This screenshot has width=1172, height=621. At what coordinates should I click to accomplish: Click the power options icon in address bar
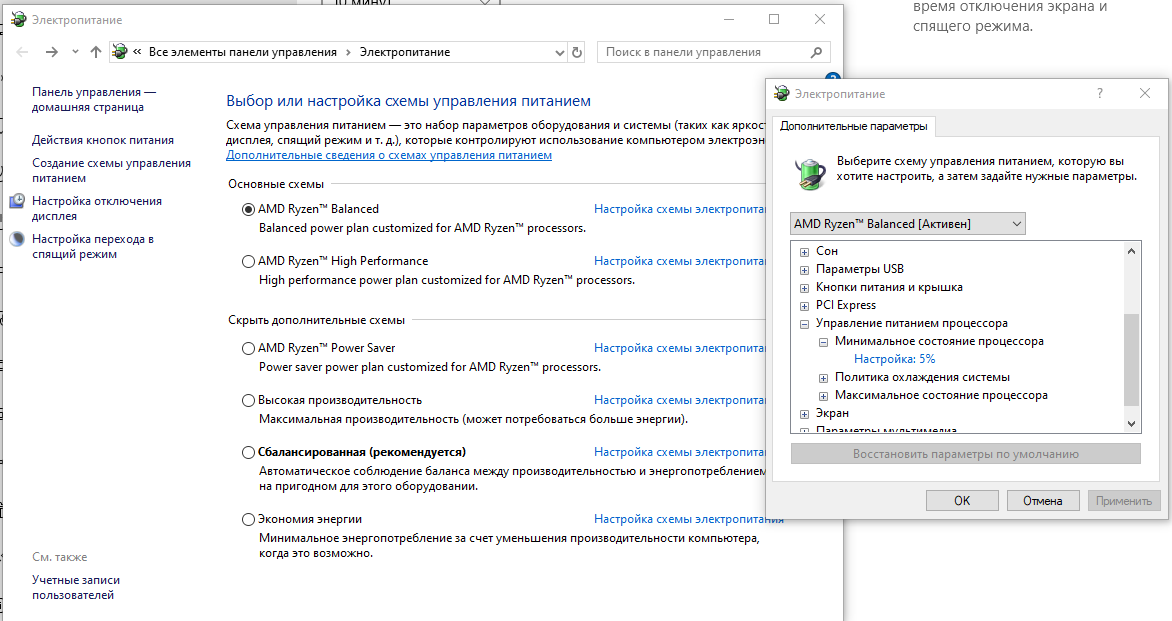119,52
